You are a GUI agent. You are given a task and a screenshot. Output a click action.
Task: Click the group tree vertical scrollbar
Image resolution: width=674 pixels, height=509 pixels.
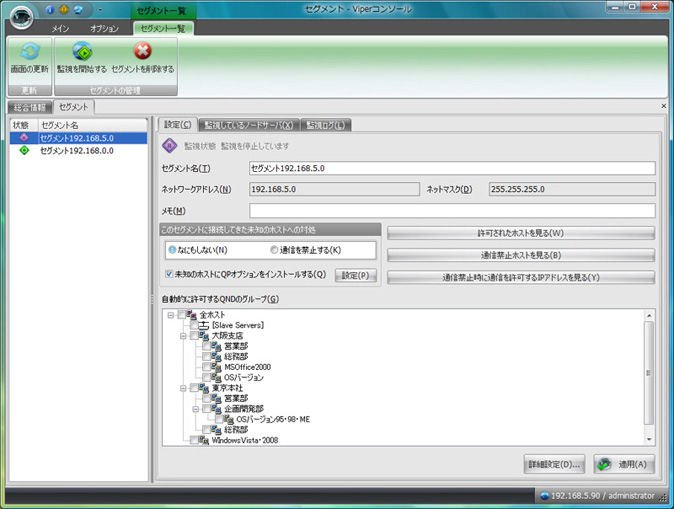click(x=649, y=372)
